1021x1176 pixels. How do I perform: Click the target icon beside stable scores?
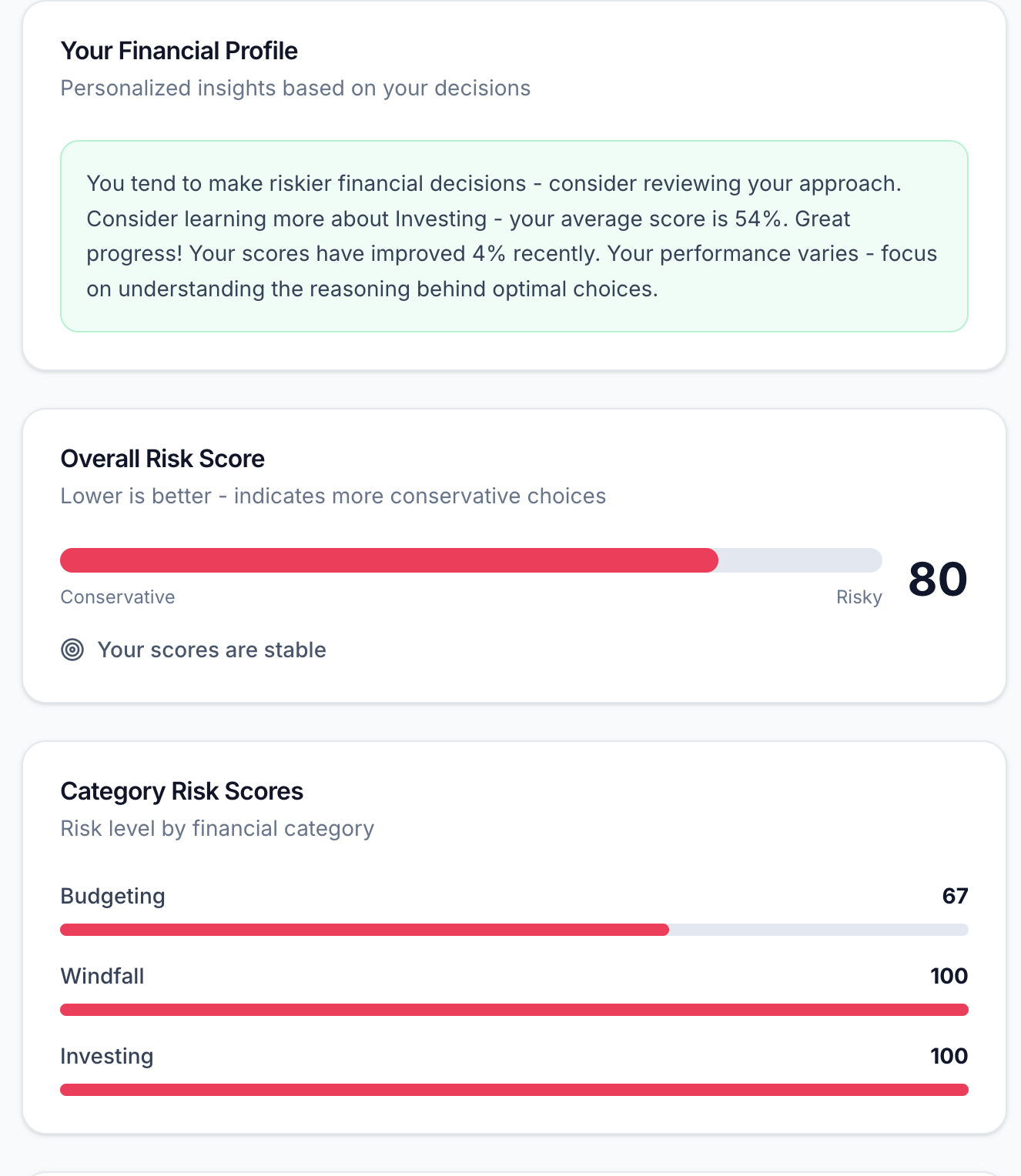tap(72, 650)
